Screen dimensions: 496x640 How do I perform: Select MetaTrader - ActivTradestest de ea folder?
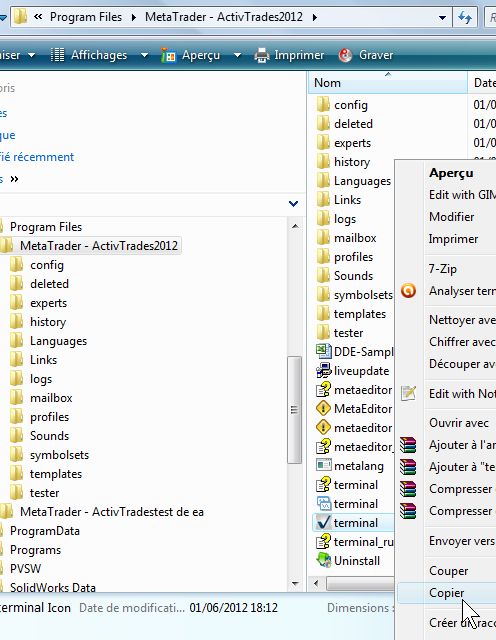111,511
